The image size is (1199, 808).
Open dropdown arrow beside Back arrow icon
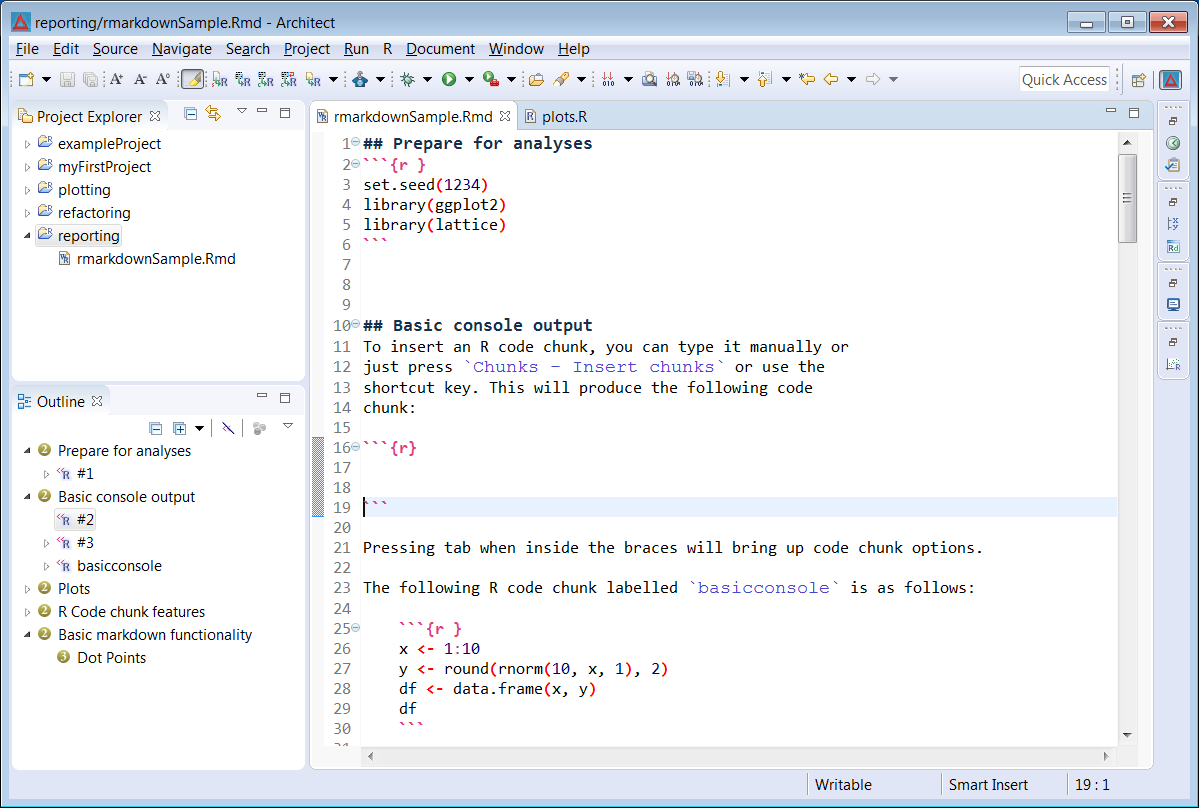click(x=851, y=80)
